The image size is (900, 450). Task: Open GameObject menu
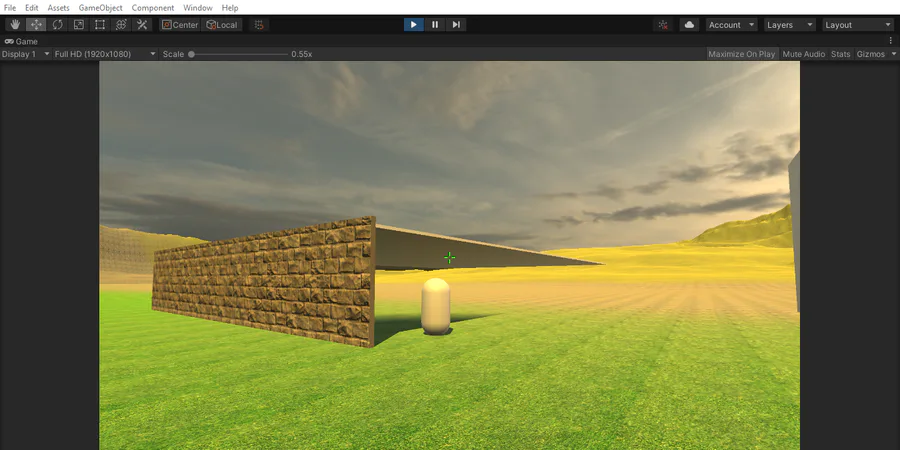100,7
